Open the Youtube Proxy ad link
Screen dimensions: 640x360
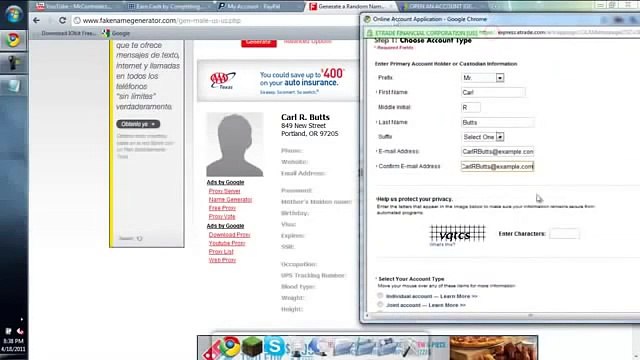[227, 243]
